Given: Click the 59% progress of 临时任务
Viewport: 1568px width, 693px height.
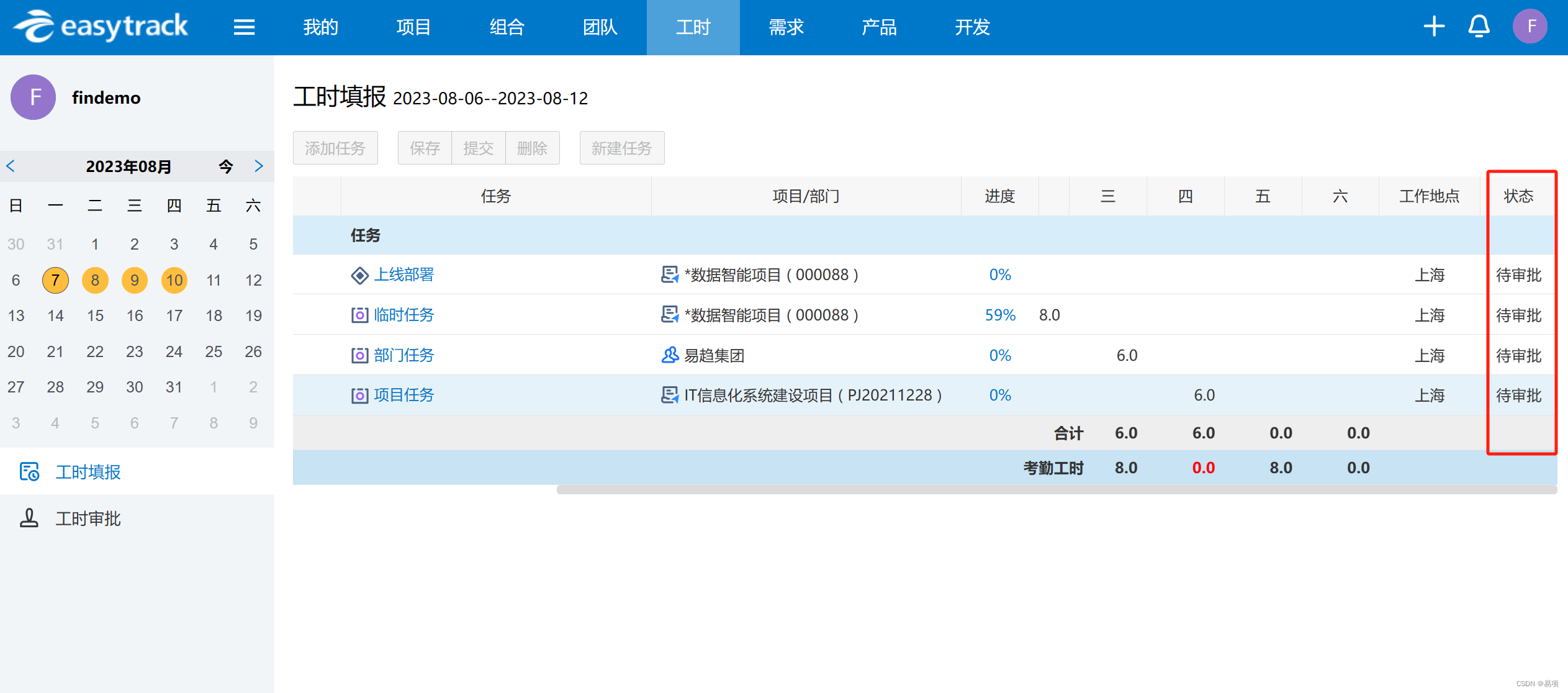Looking at the screenshot, I should (1000, 315).
